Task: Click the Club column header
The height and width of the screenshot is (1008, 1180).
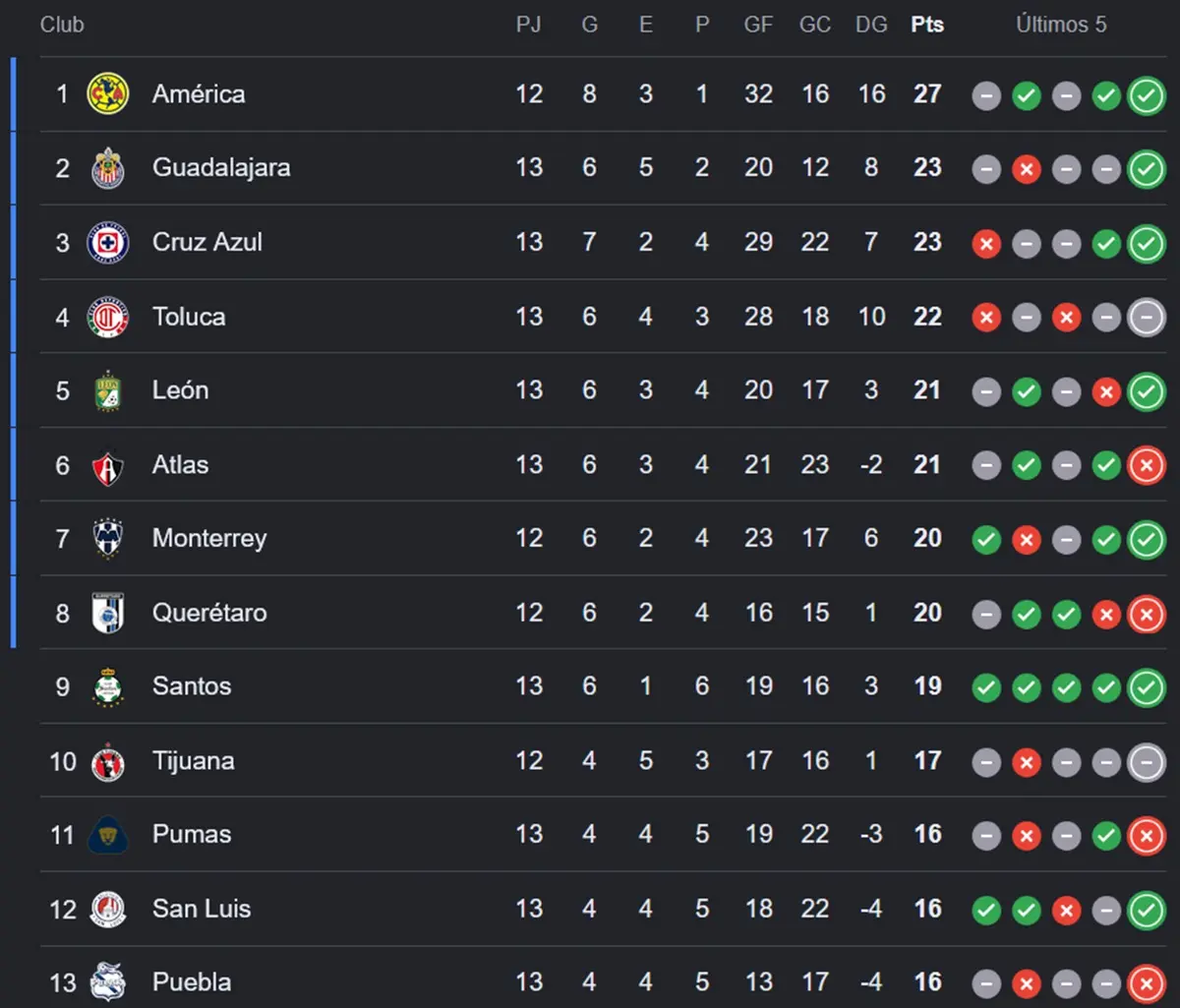Action: [x=62, y=25]
